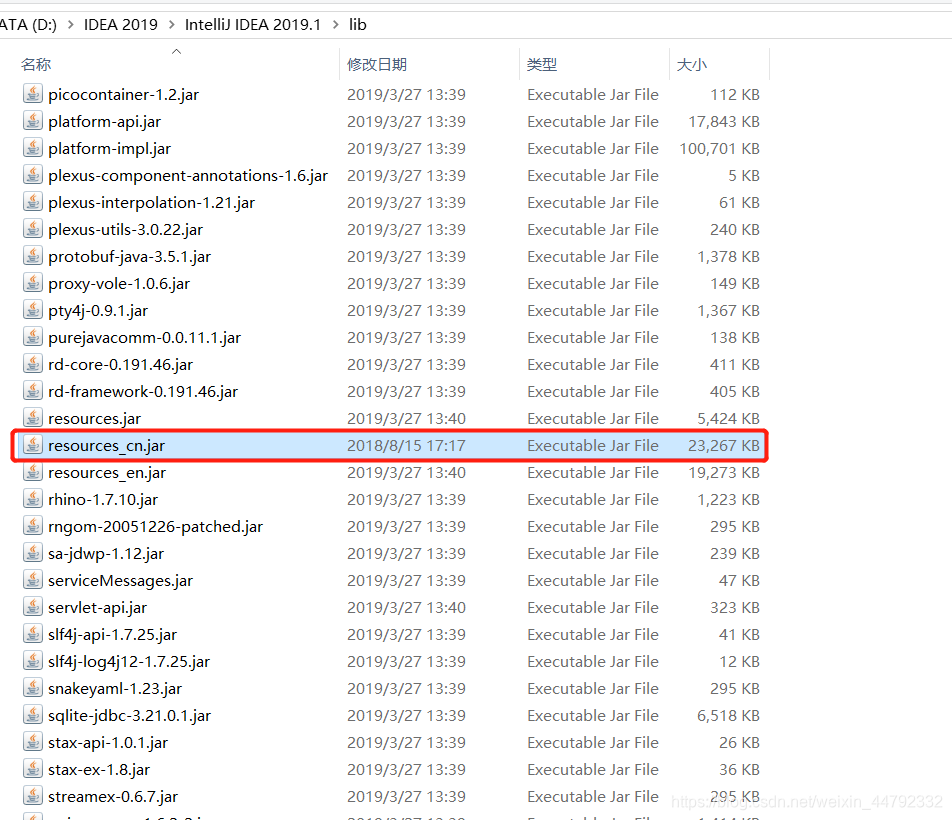This screenshot has height=820, width=952.
Task: Expand the chevron after IDEA 2019 in breadcrumb
Action: [x=172, y=24]
